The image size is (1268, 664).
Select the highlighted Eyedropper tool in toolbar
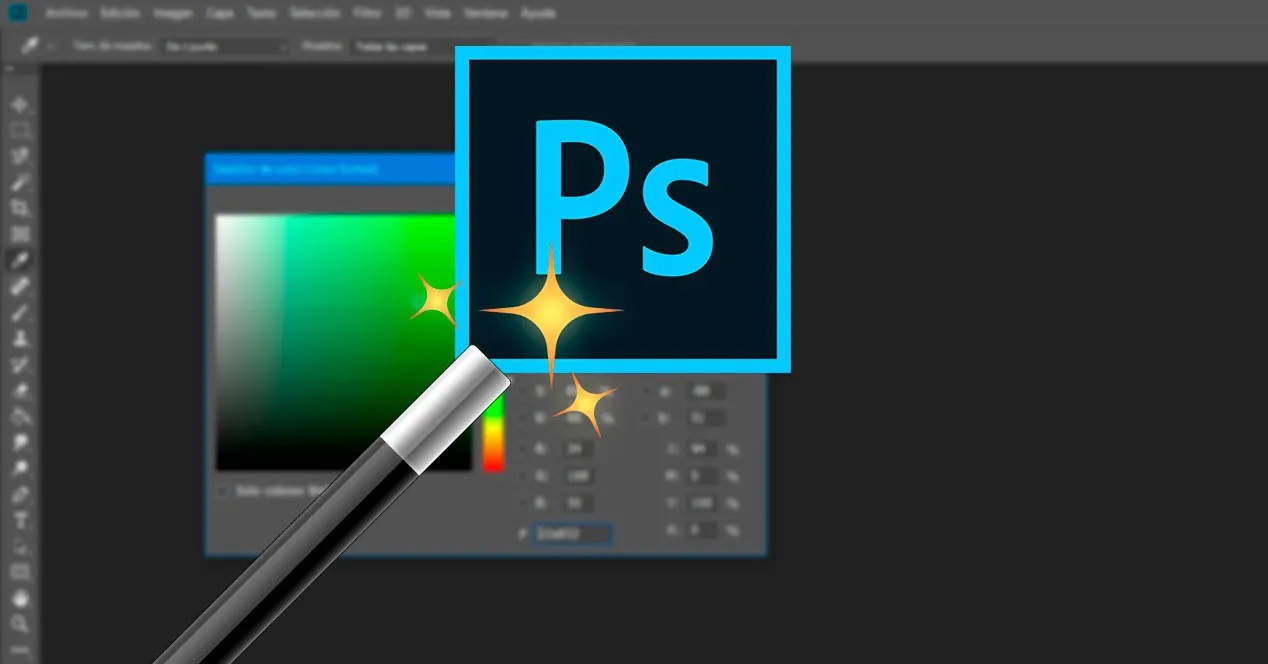click(20, 260)
